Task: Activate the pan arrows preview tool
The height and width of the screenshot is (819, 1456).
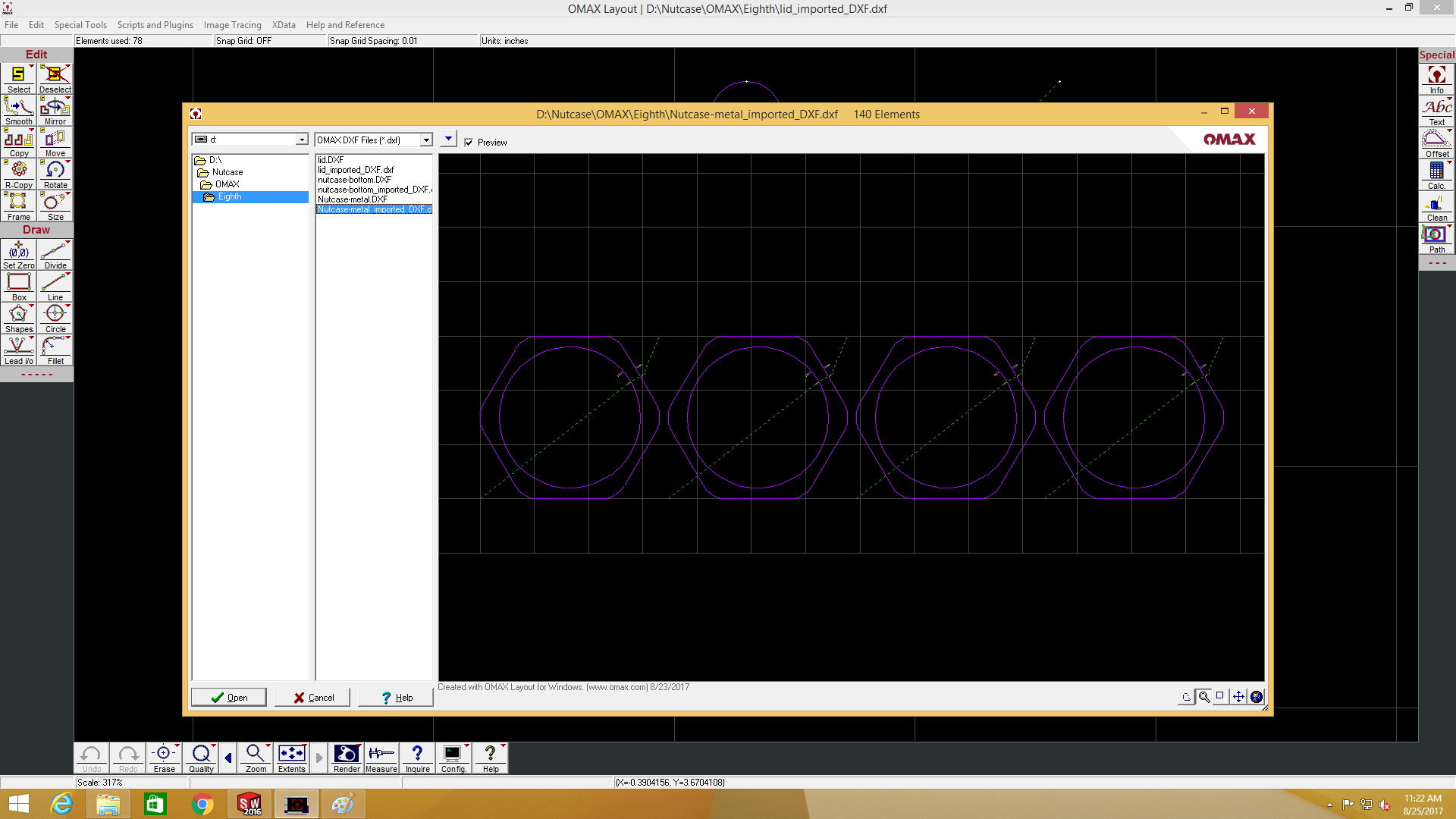Action: tap(1238, 696)
